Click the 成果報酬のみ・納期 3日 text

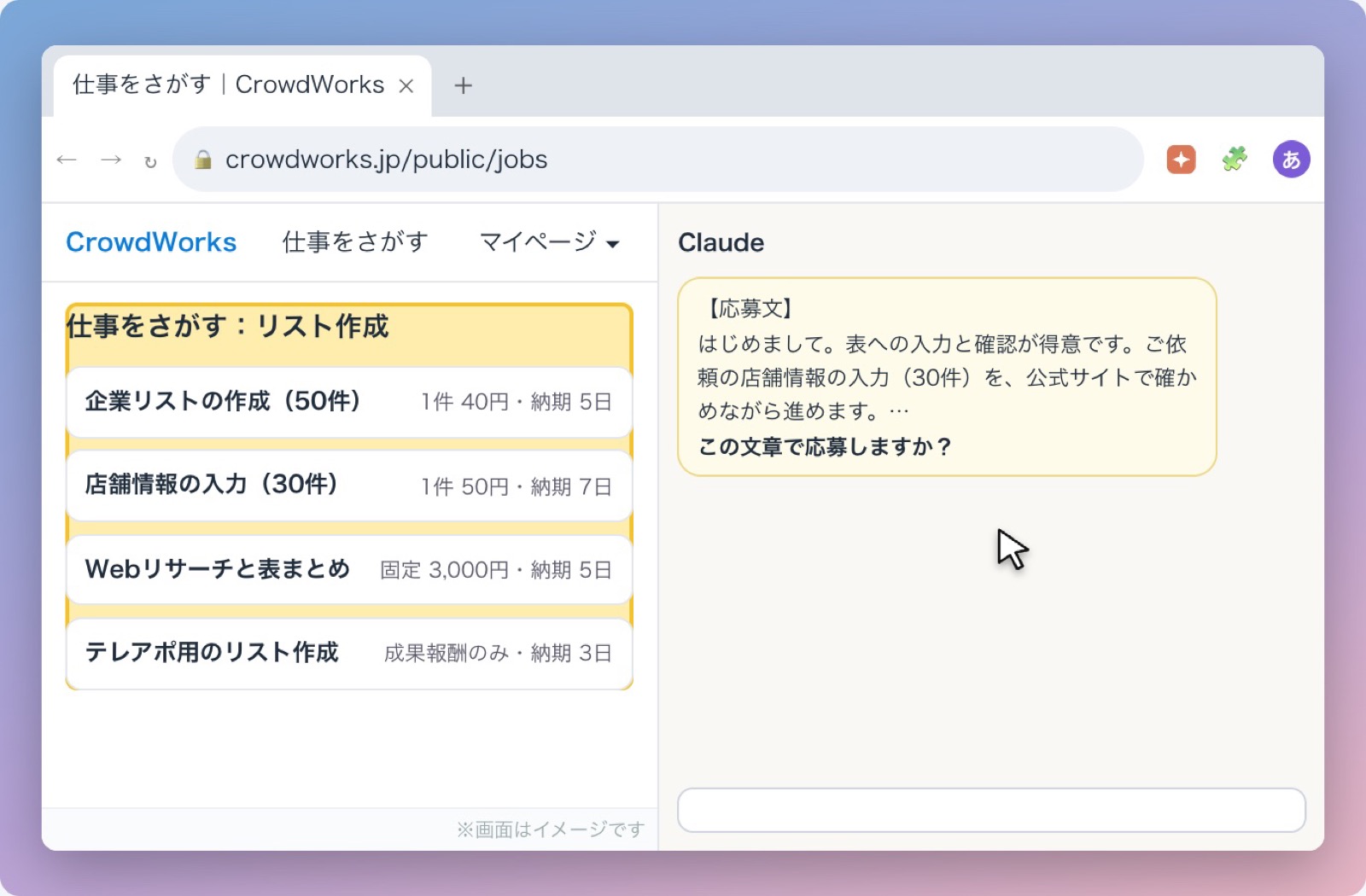pos(498,654)
